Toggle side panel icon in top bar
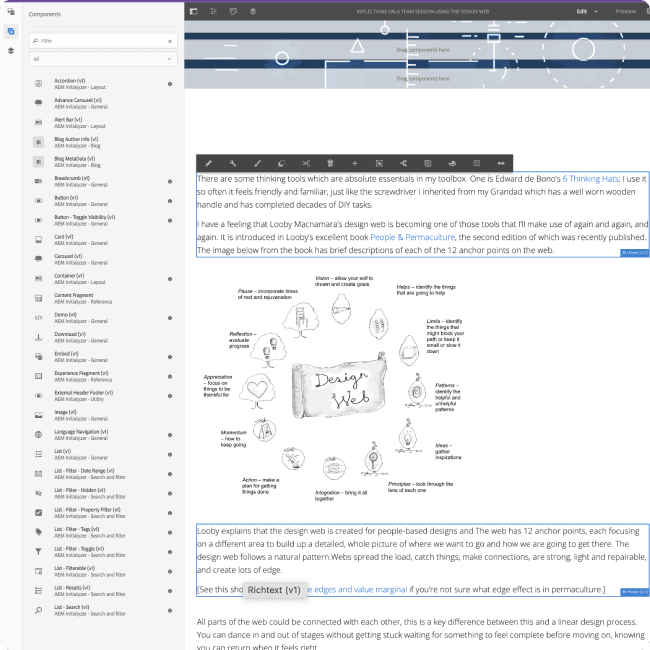Image resolution: width=650 pixels, height=650 pixels. pyautogui.click(x=193, y=11)
